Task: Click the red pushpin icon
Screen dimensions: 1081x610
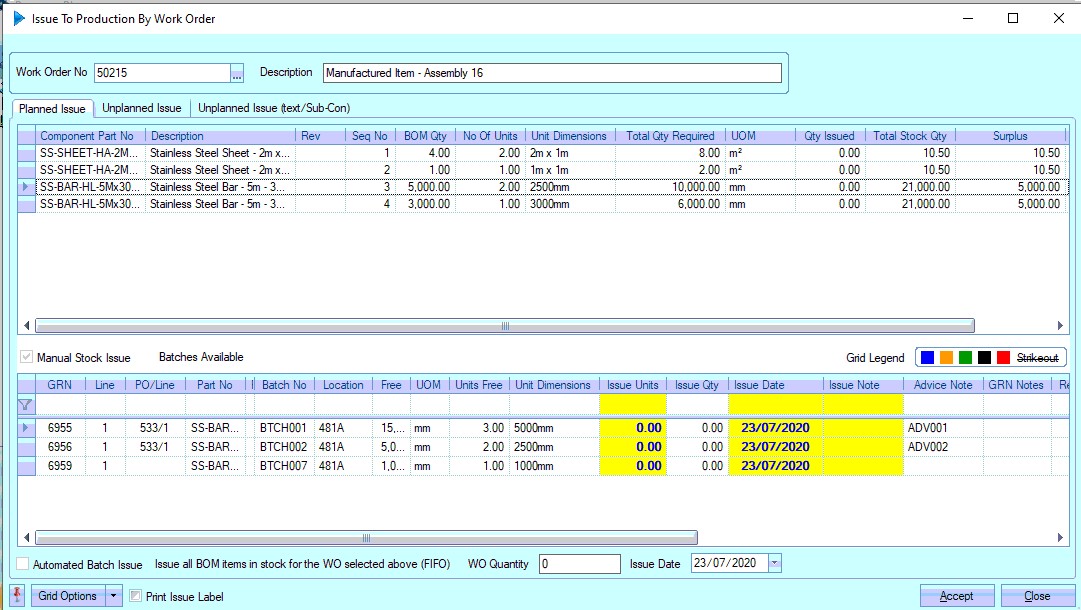Action: (x=17, y=596)
